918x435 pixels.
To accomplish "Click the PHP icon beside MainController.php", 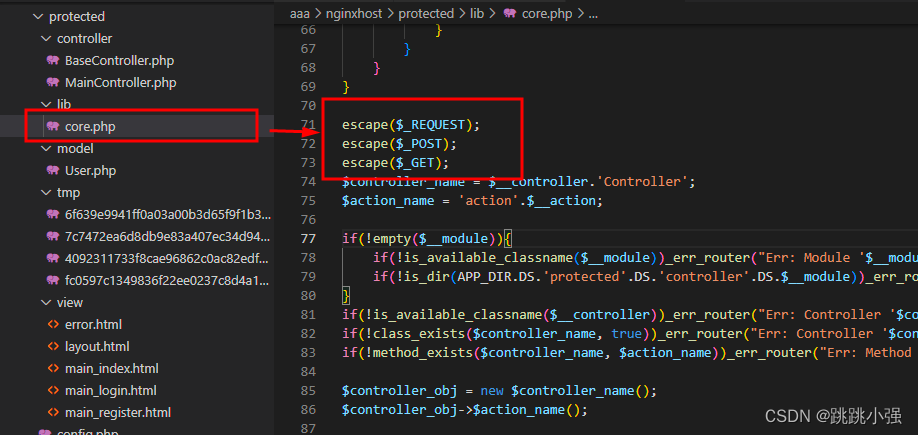I will pos(53,83).
